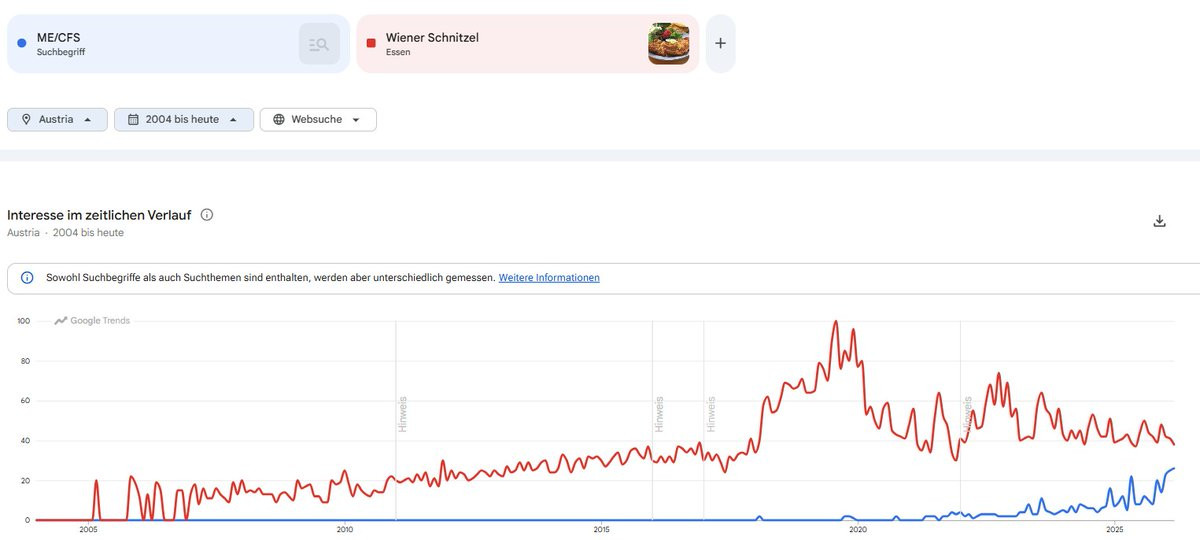Click the calendar icon in date filter
The height and width of the screenshot is (540, 1200).
coord(133,119)
